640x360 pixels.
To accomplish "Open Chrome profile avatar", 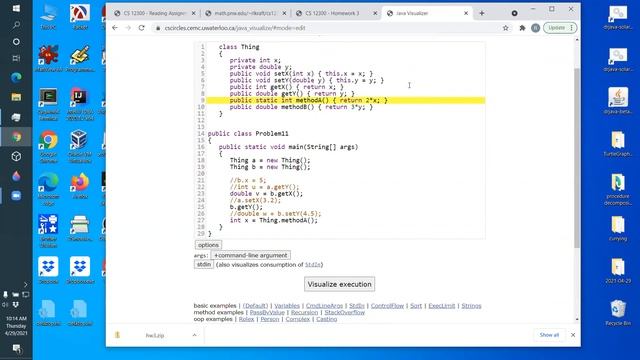I will [x=536, y=28].
